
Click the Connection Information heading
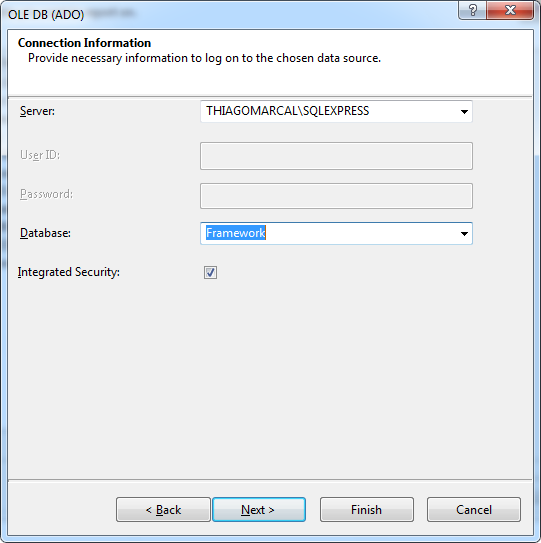[85, 43]
